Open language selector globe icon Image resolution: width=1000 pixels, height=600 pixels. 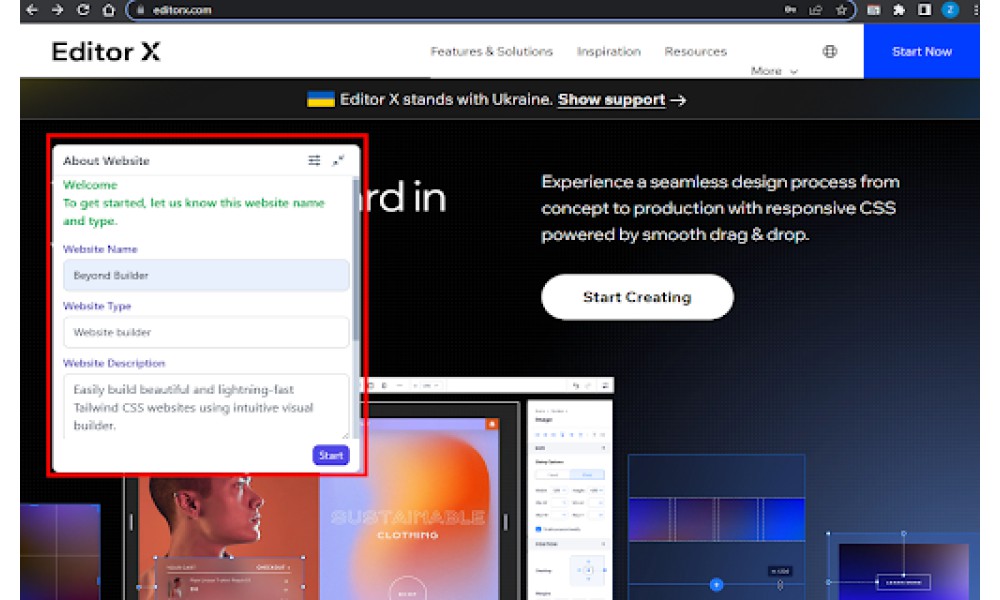point(830,51)
